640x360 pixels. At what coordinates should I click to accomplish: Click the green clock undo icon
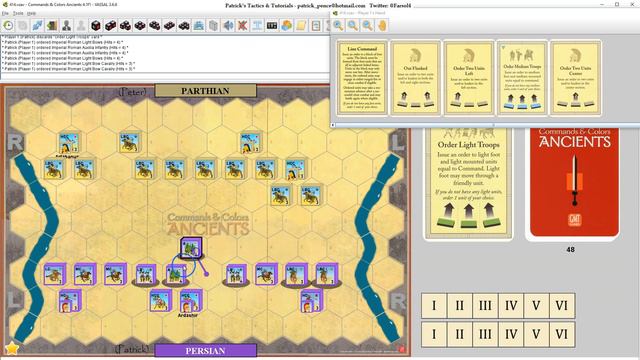tap(8, 25)
